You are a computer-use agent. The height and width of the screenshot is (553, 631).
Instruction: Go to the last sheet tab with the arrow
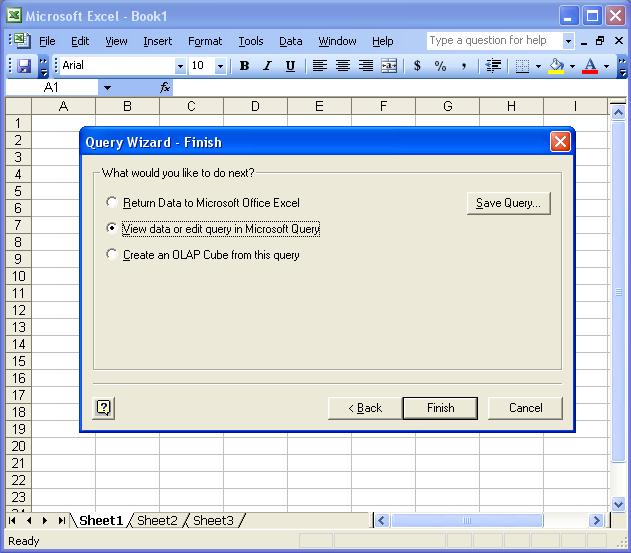pos(61,520)
